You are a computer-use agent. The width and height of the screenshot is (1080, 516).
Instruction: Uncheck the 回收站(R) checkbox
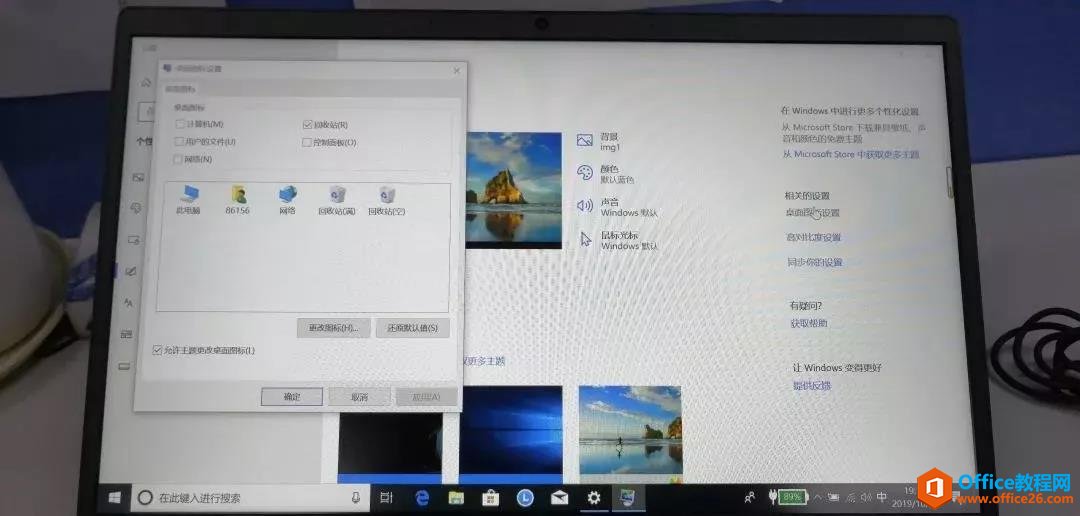[307, 125]
